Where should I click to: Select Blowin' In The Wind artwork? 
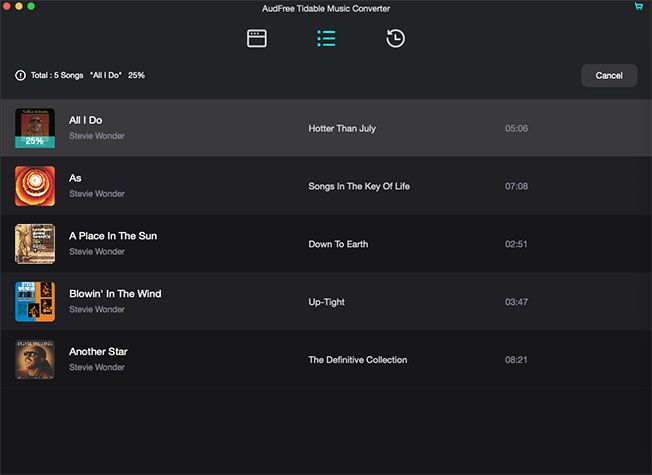click(x=35, y=302)
